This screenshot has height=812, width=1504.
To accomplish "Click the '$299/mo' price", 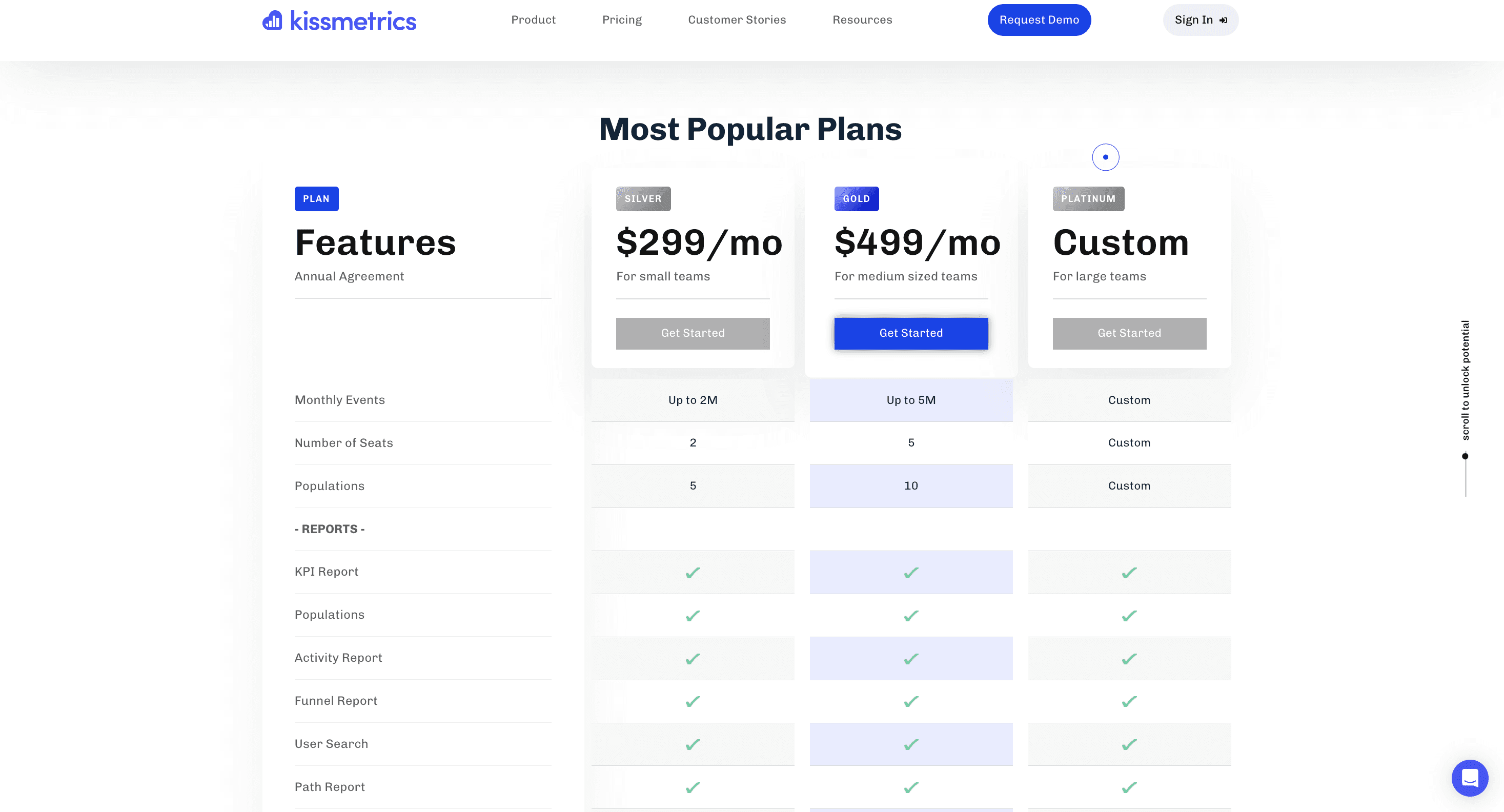I will [x=699, y=242].
